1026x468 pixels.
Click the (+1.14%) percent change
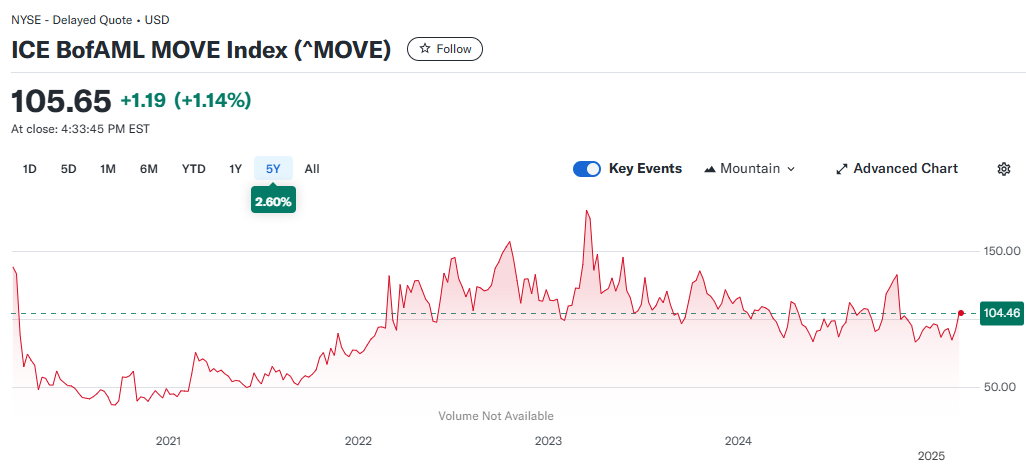(212, 101)
